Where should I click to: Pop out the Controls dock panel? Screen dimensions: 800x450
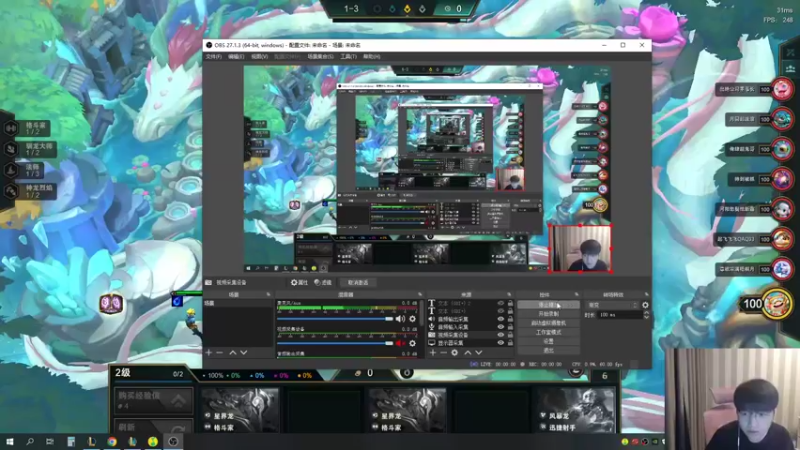click(x=577, y=294)
